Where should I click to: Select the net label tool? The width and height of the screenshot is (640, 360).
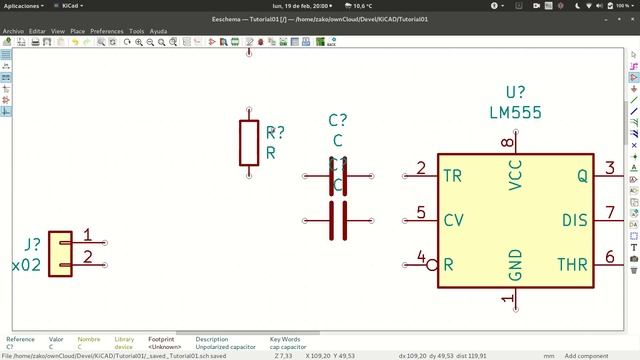tap(634, 168)
